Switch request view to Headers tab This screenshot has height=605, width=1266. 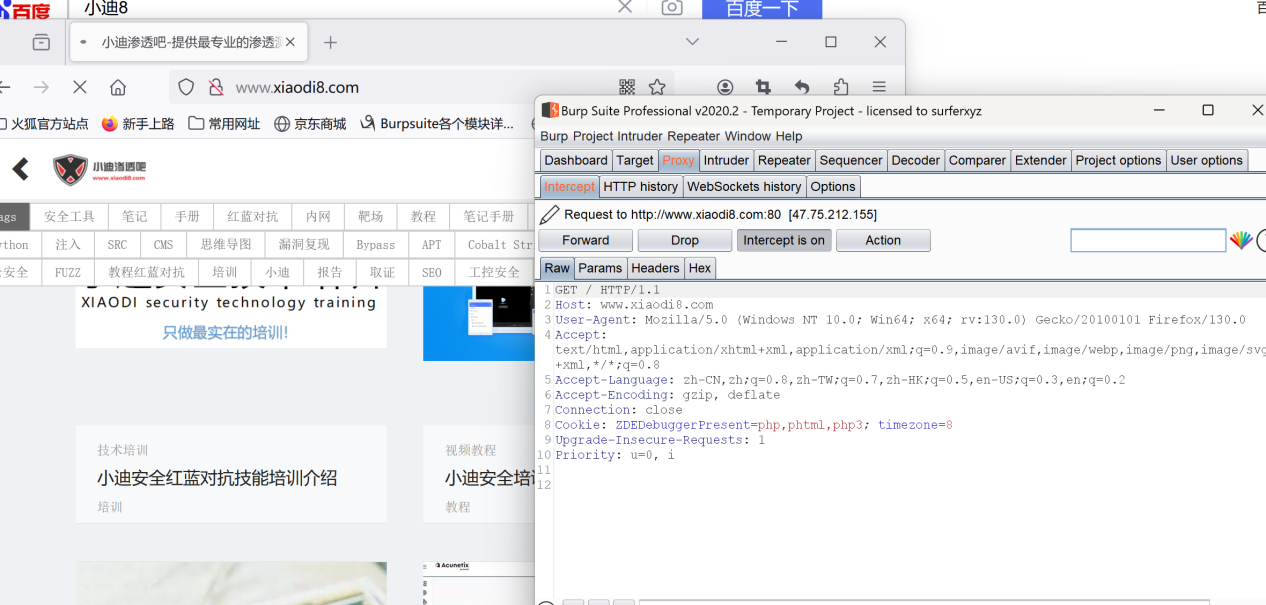(x=656, y=268)
